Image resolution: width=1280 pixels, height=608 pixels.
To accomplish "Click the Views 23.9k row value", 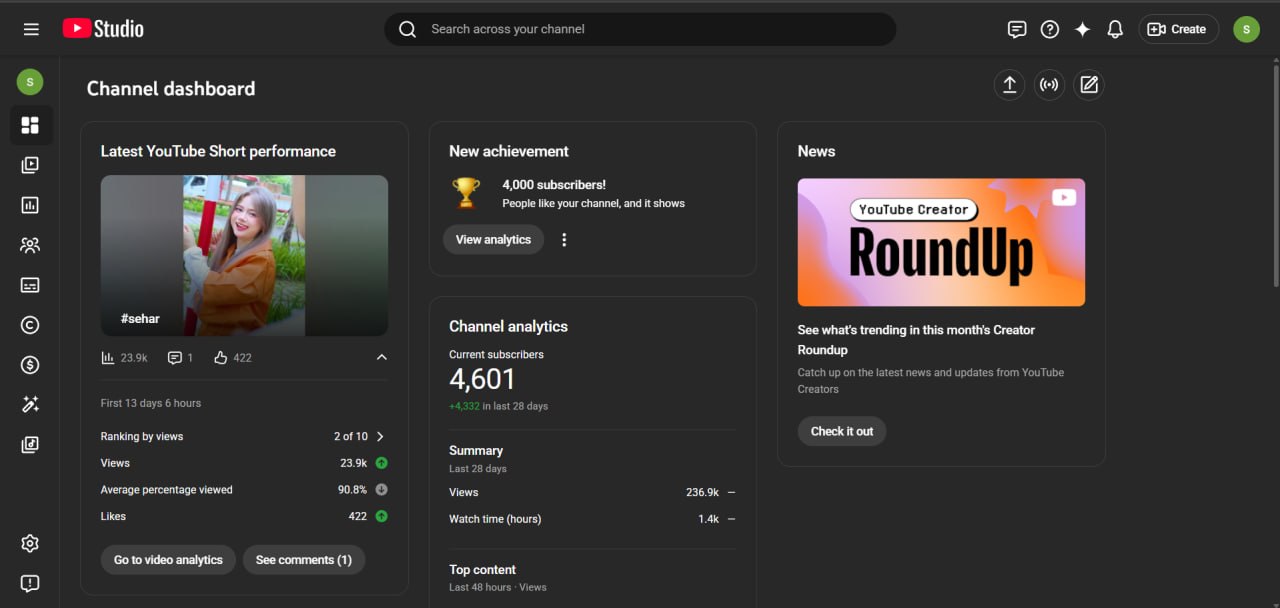I will tap(353, 463).
